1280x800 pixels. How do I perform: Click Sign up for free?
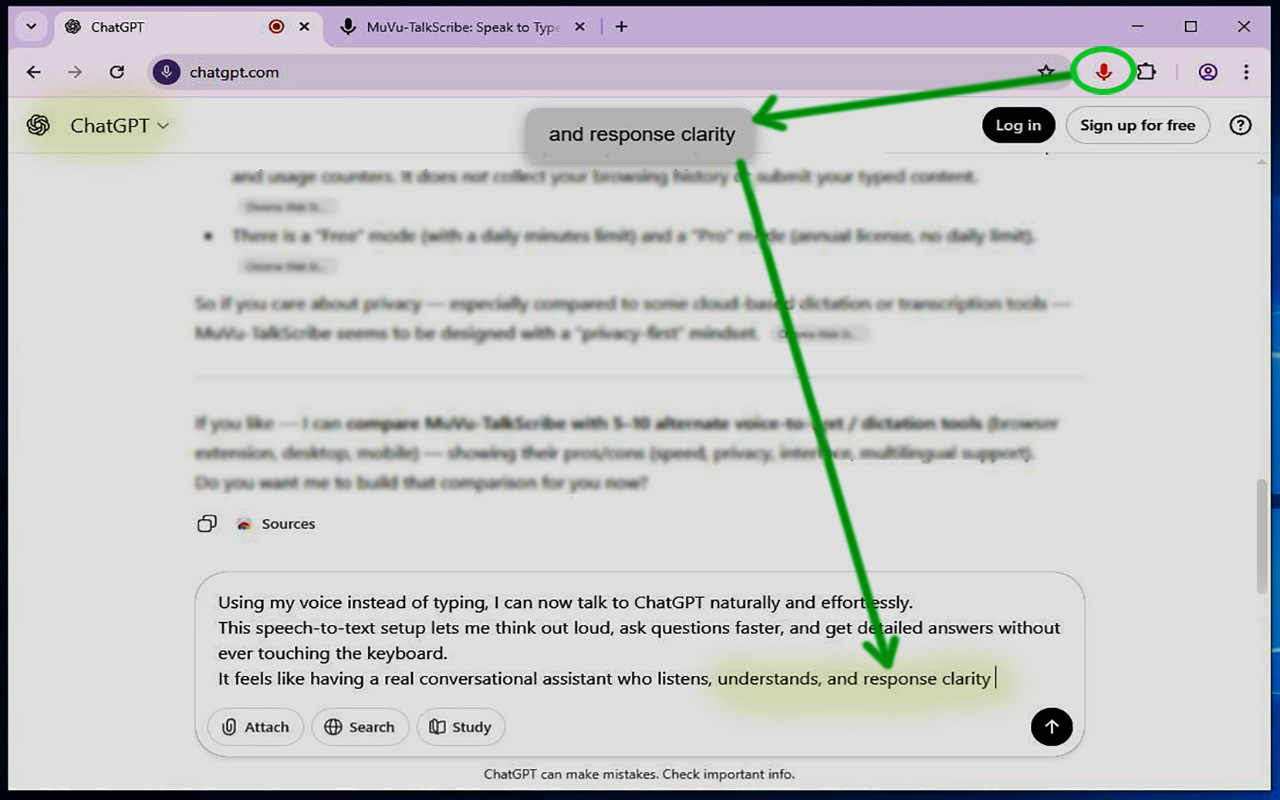(x=1137, y=125)
